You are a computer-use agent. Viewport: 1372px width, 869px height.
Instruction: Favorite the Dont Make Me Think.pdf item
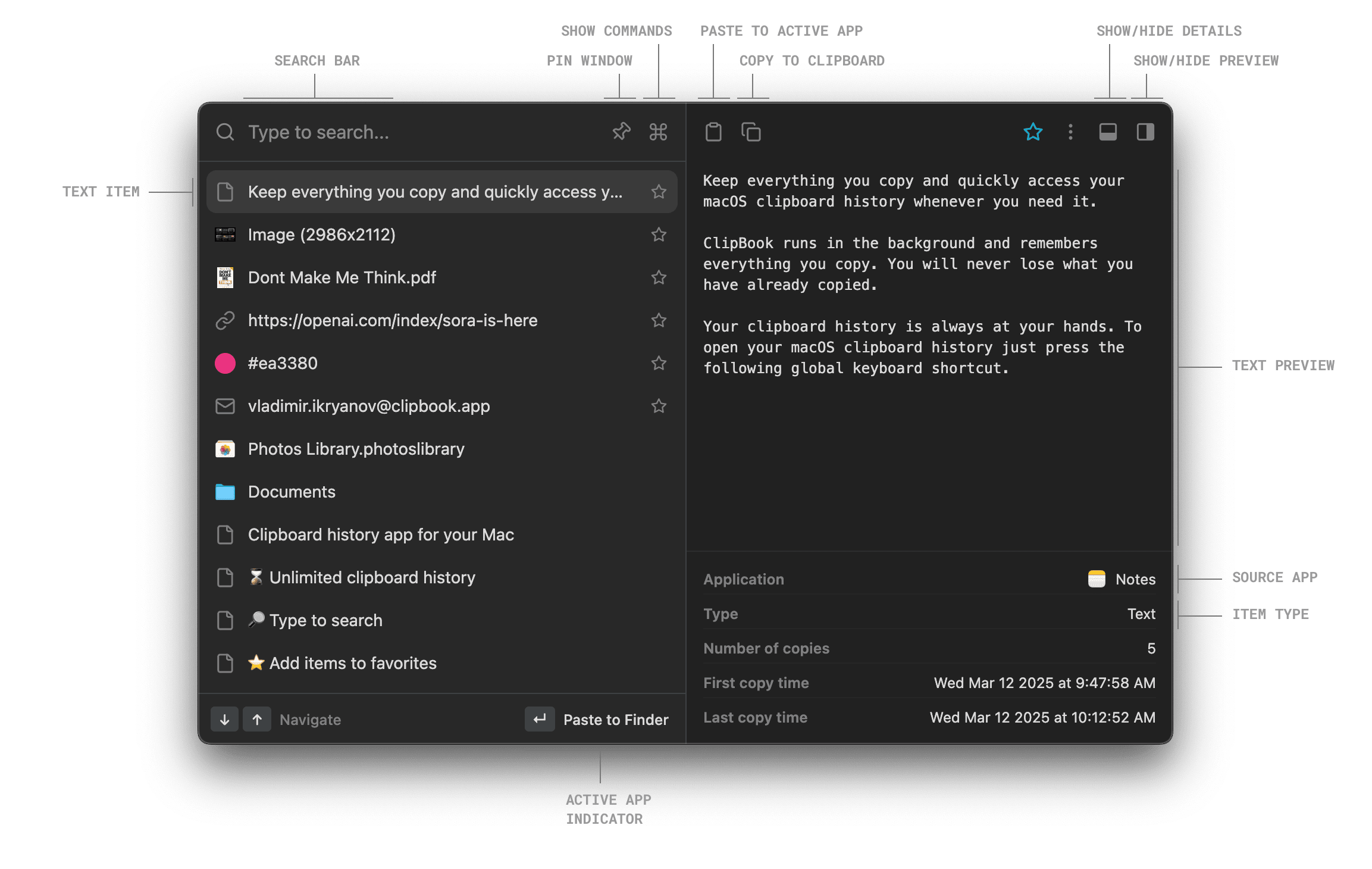pyautogui.click(x=659, y=277)
